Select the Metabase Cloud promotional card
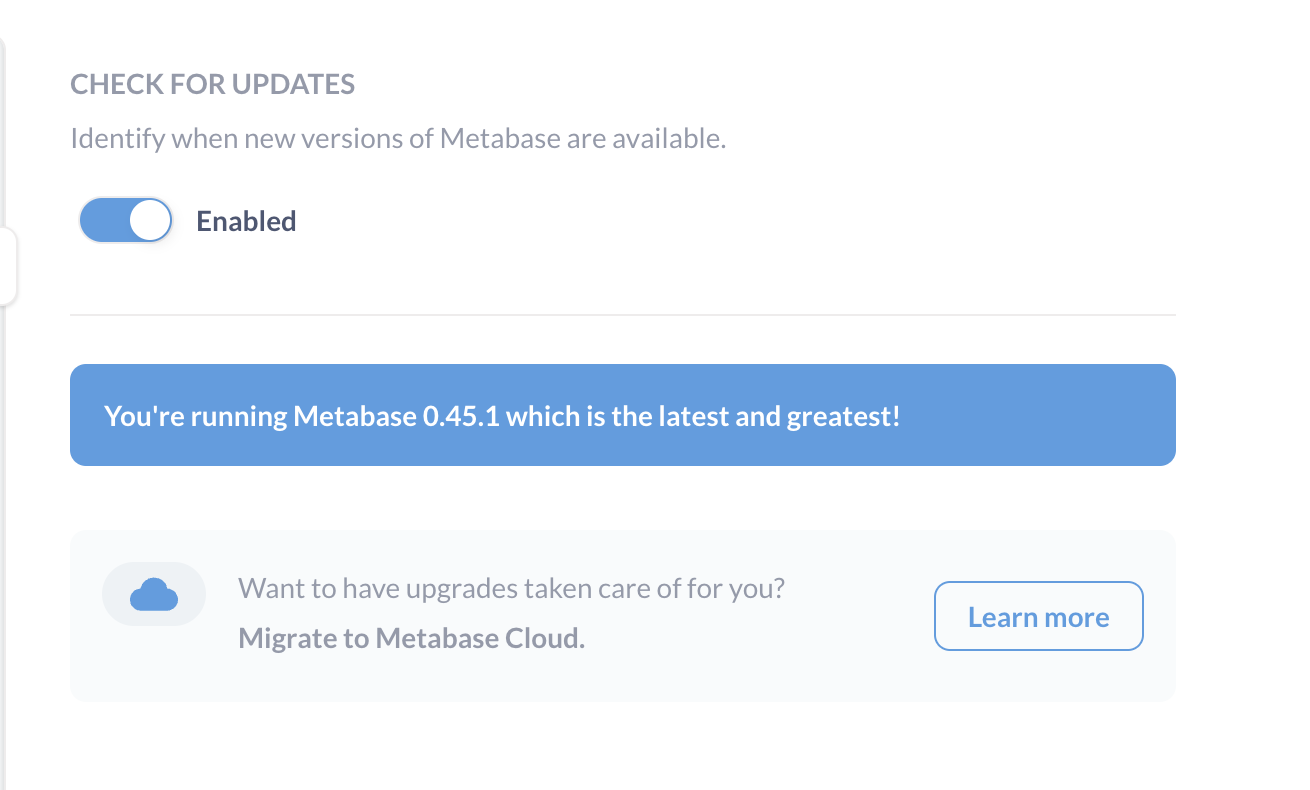 click(x=622, y=615)
